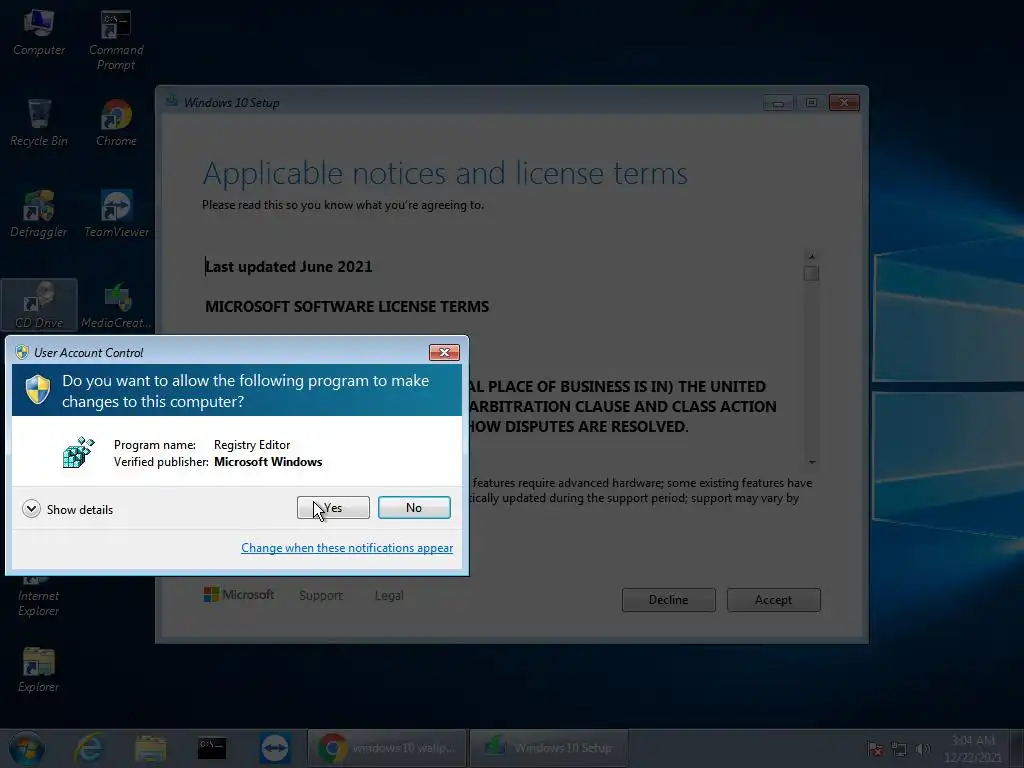Open 'Change when these notifications appear' link
The width and height of the screenshot is (1024, 768).
pyautogui.click(x=347, y=548)
